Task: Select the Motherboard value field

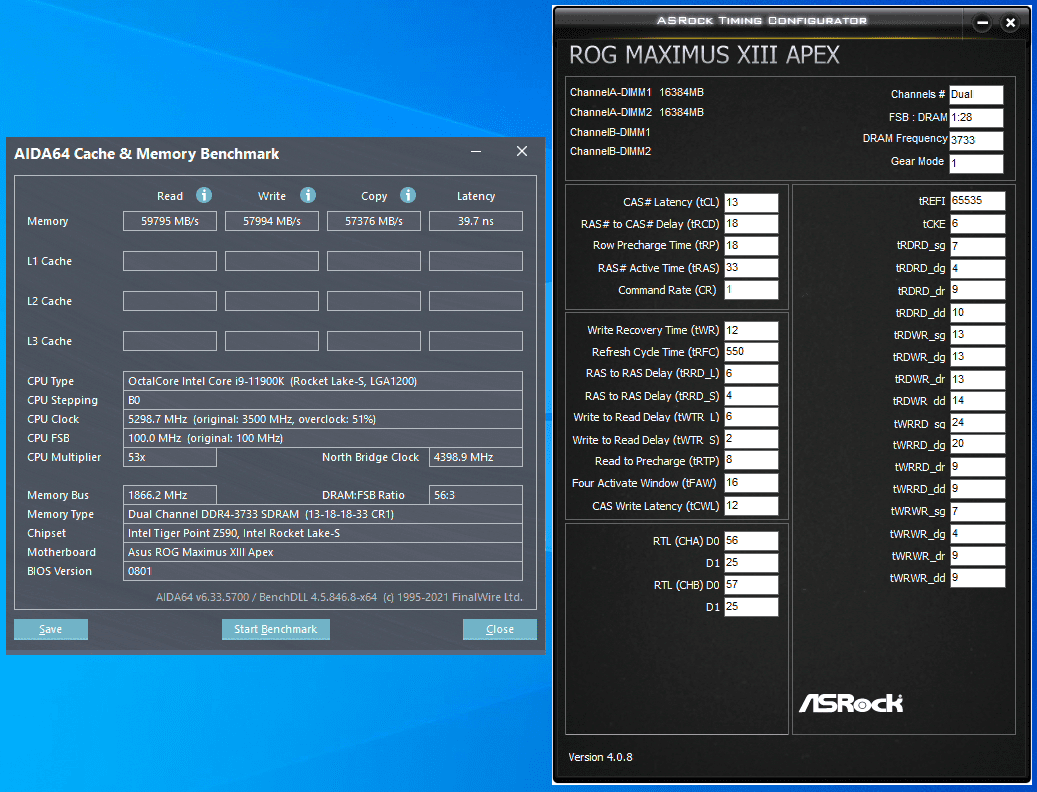Action: tap(323, 552)
